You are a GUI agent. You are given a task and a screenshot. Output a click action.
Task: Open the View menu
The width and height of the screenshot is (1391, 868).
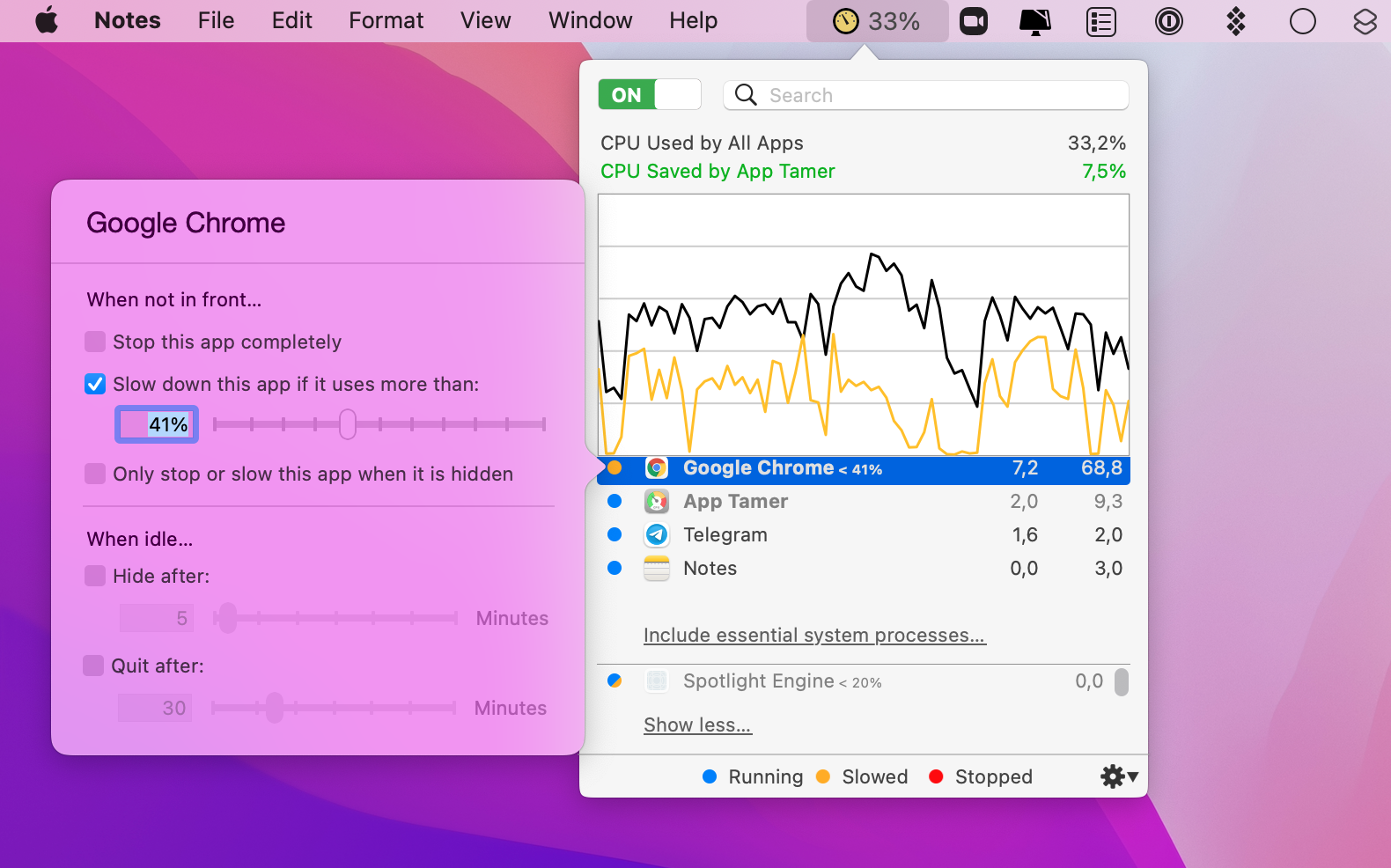(x=486, y=20)
